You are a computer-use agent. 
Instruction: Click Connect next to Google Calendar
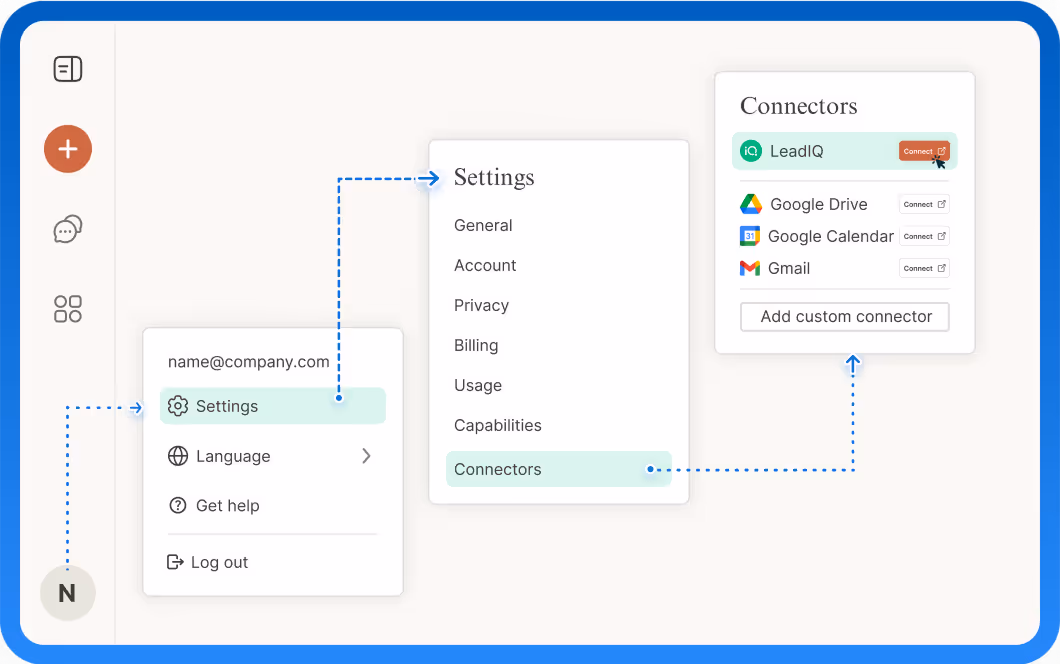point(923,236)
